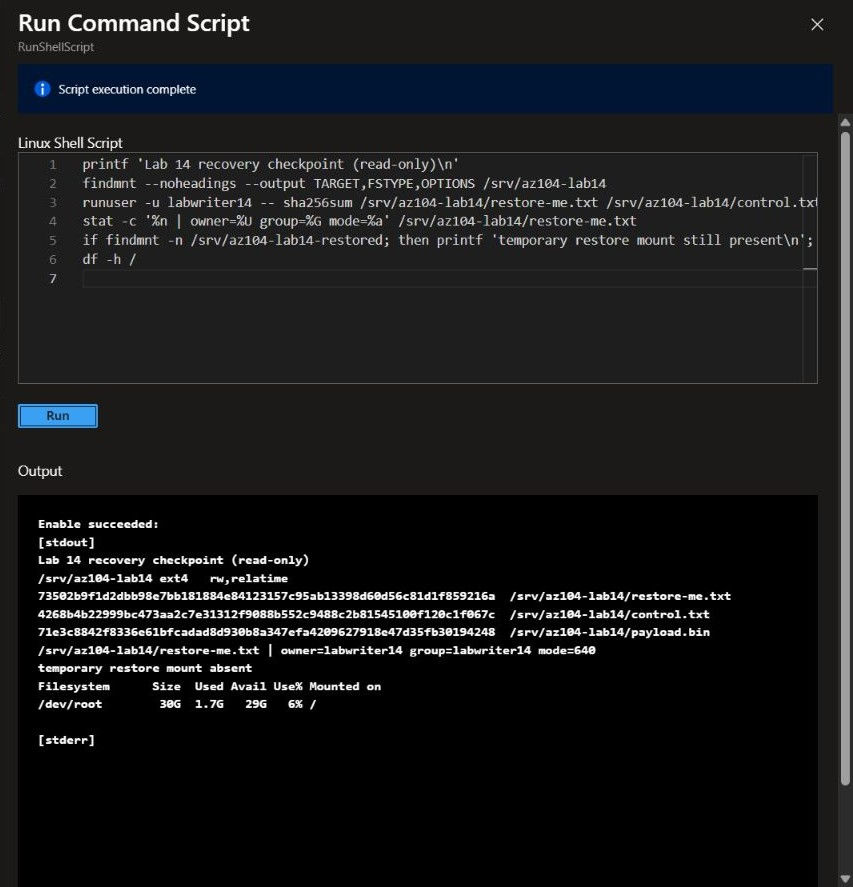Click the 'Script execution complete' message
This screenshot has height=887, width=853.
coord(127,89)
